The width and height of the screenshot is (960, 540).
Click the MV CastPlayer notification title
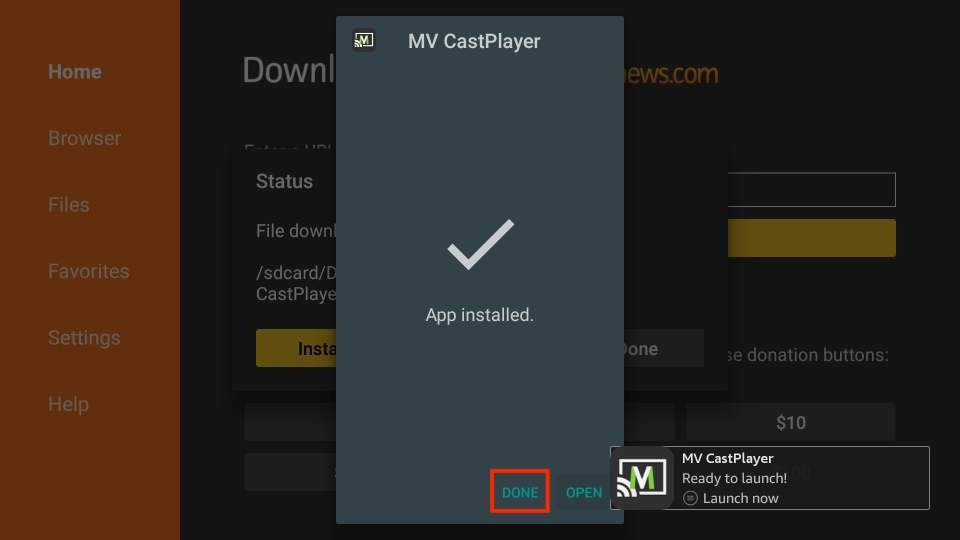point(727,458)
